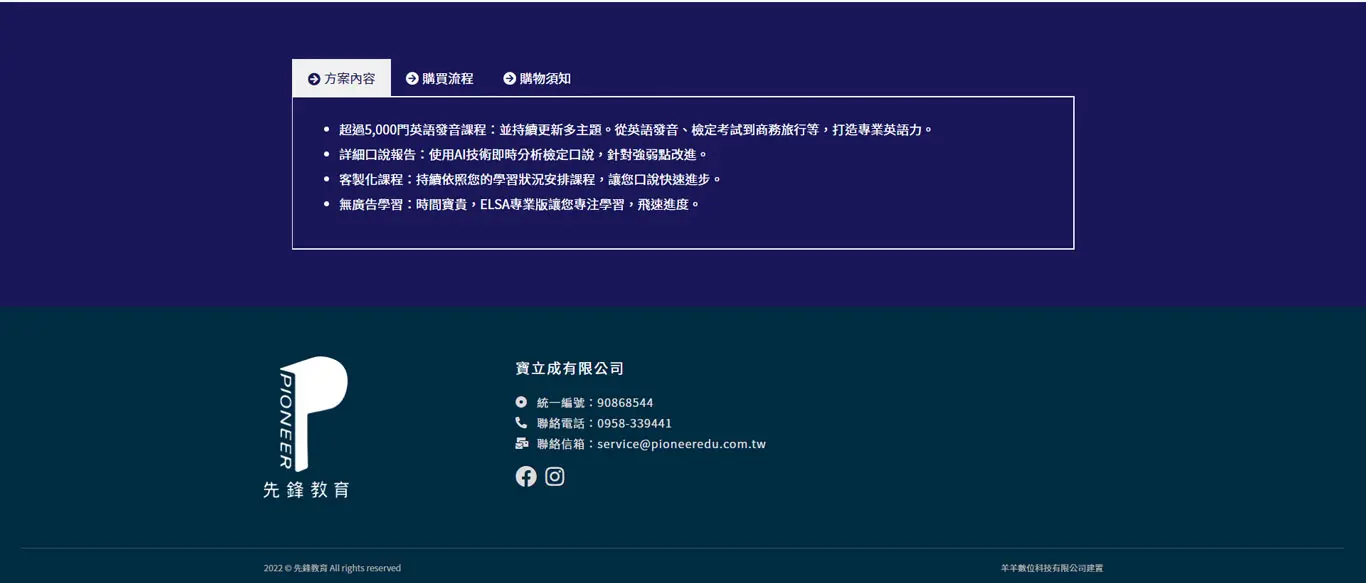
Task: Click the mail icon beside 聯絡信箱
Action: point(521,443)
